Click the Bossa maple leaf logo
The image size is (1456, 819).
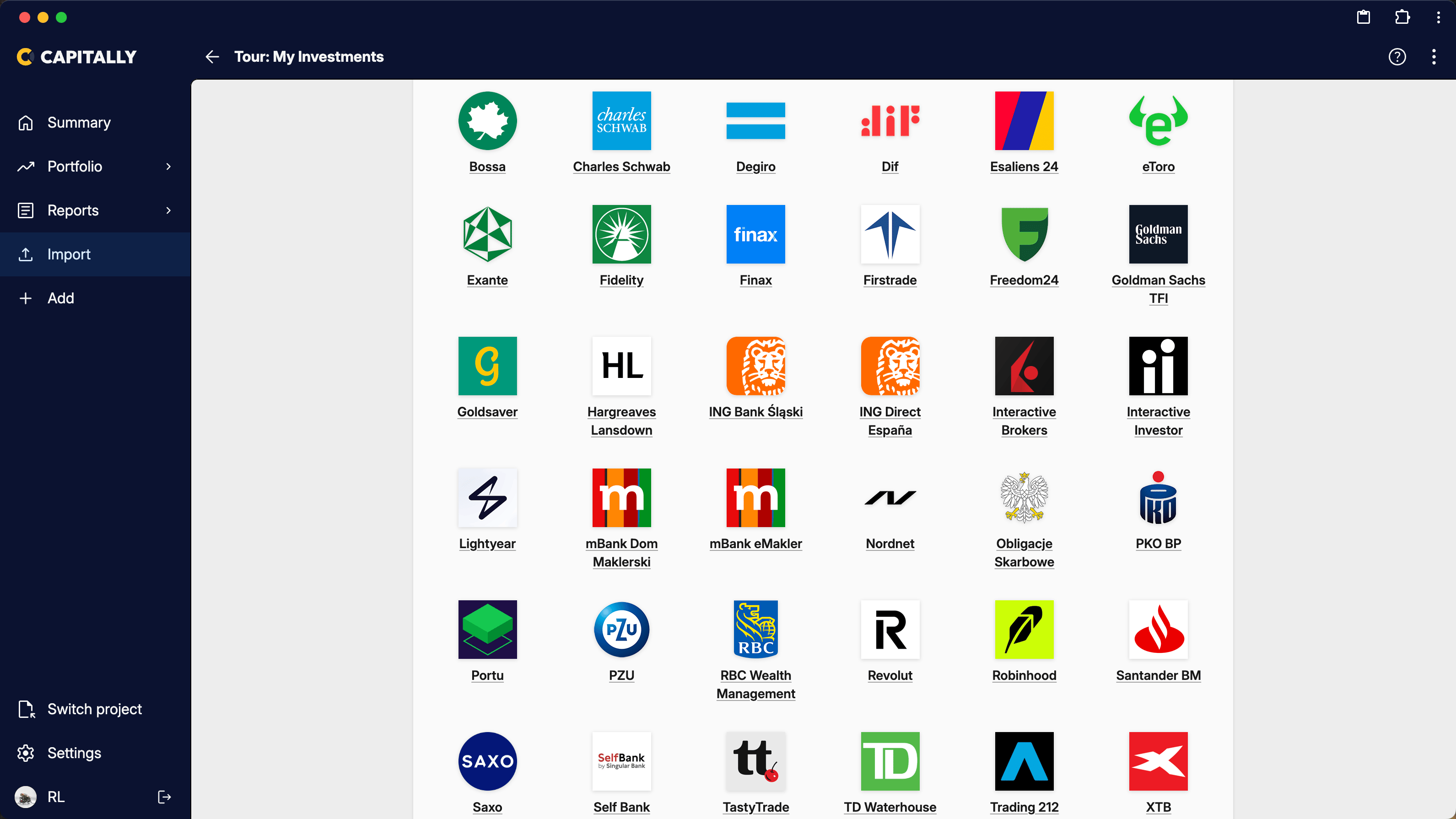[x=487, y=121]
